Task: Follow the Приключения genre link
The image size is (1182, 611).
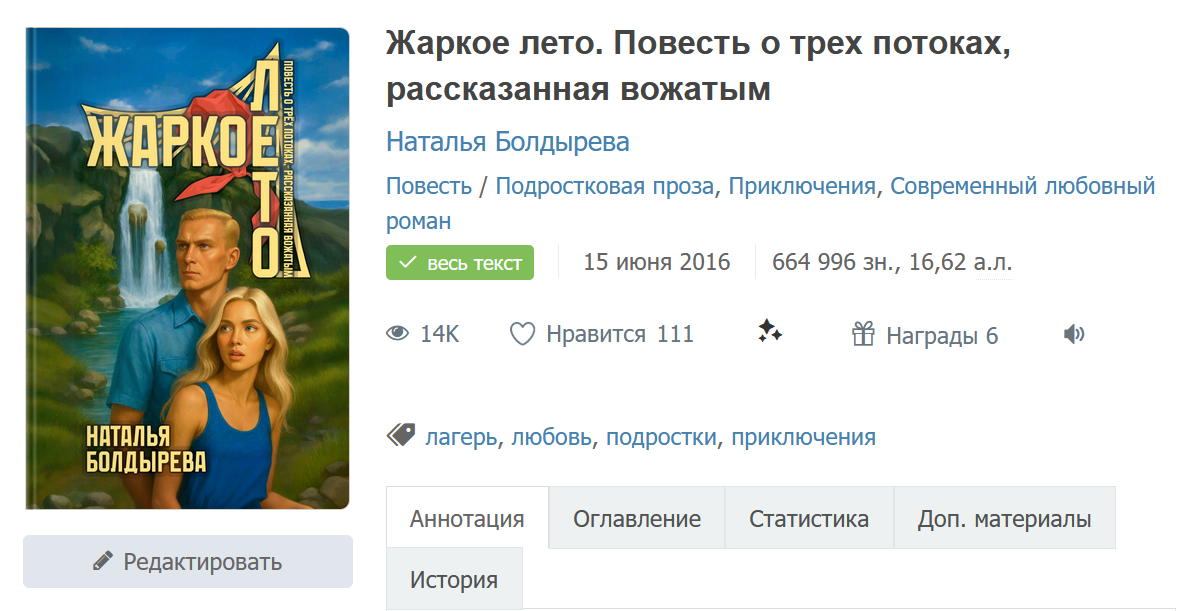Action: click(802, 186)
